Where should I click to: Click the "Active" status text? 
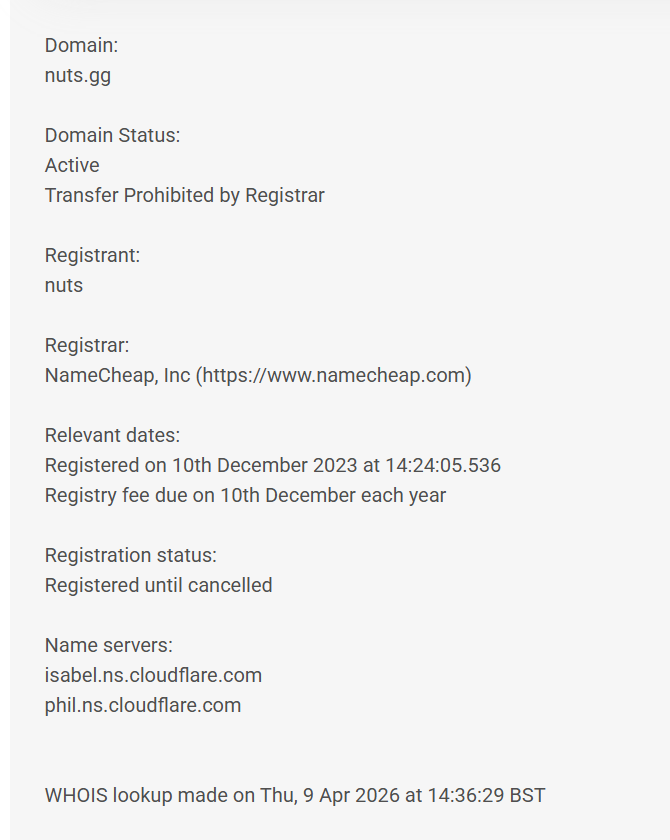tap(72, 165)
